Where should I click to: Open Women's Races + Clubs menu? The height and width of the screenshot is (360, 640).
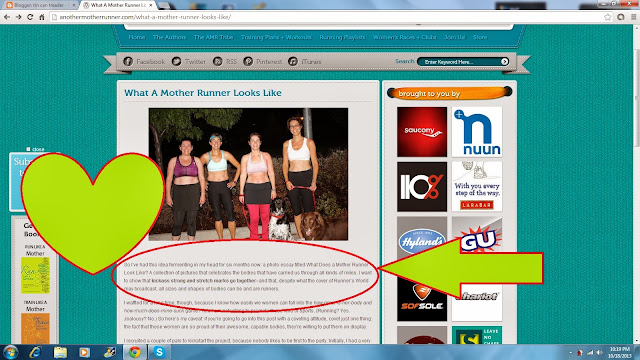(x=404, y=37)
